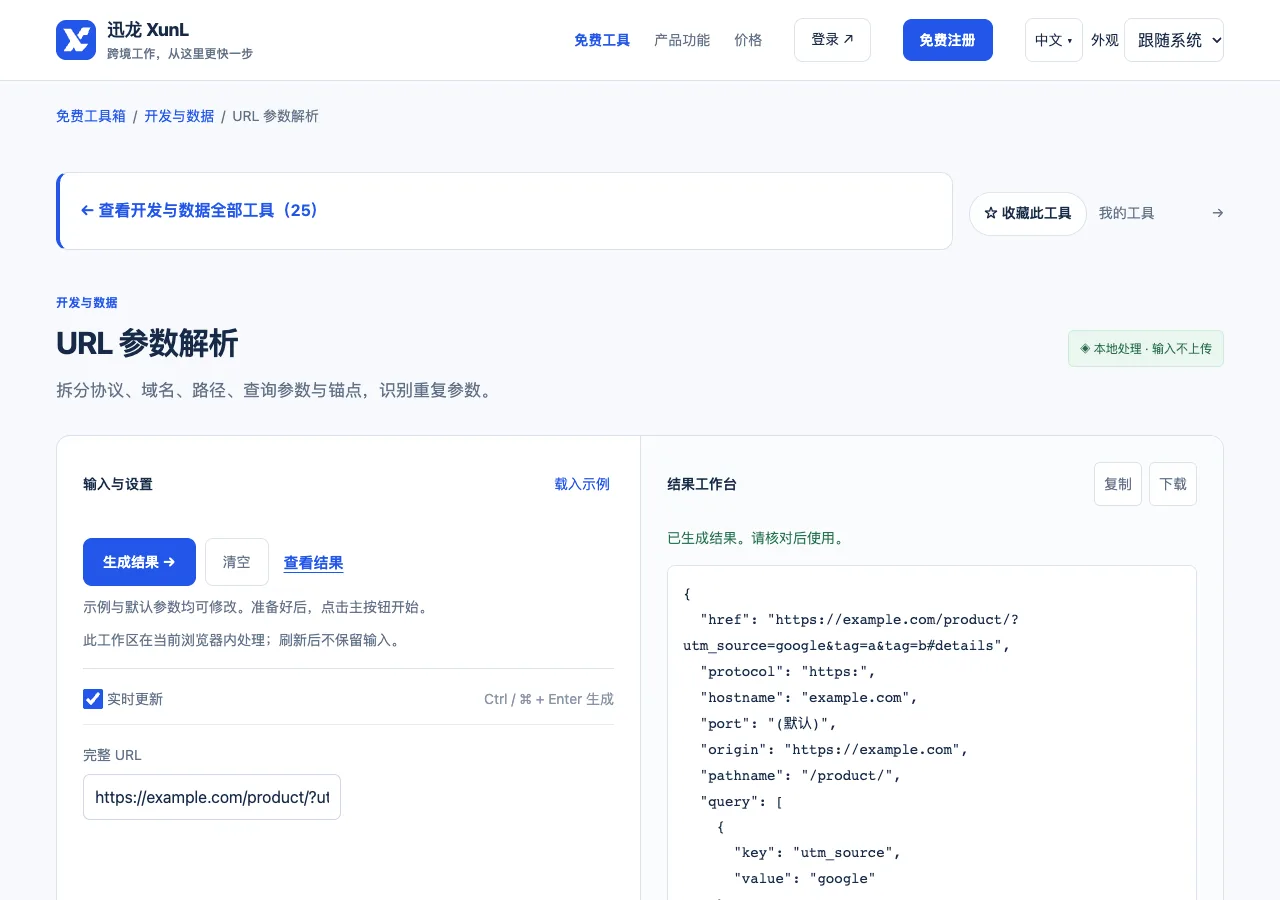Image resolution: width=1280 pixels, height=900 pixels.
Task: Toggle the 实时更新 checkbox
Action: pos(93,699)
